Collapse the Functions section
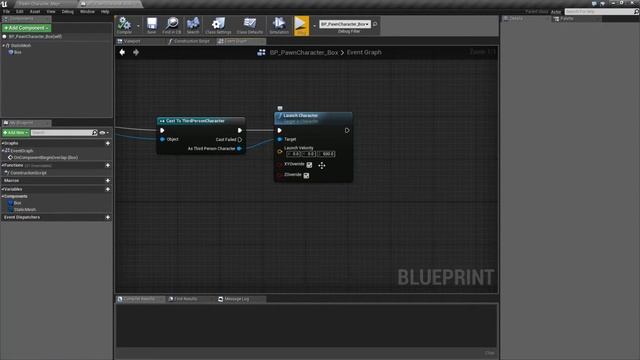The height and width of the screenshot is (360, 640). tap(3, 165)
